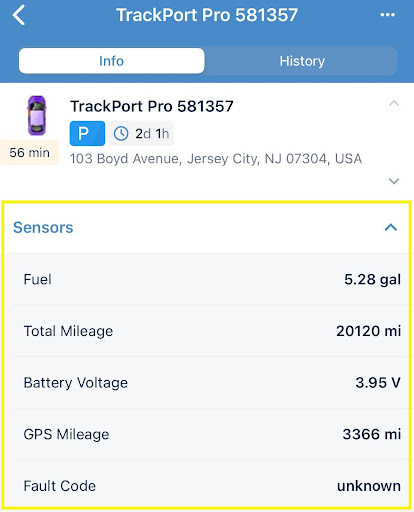Screen dimensions: 414x512
Task: Select the Total Mileage sensor row
Action: click(207, 331)
